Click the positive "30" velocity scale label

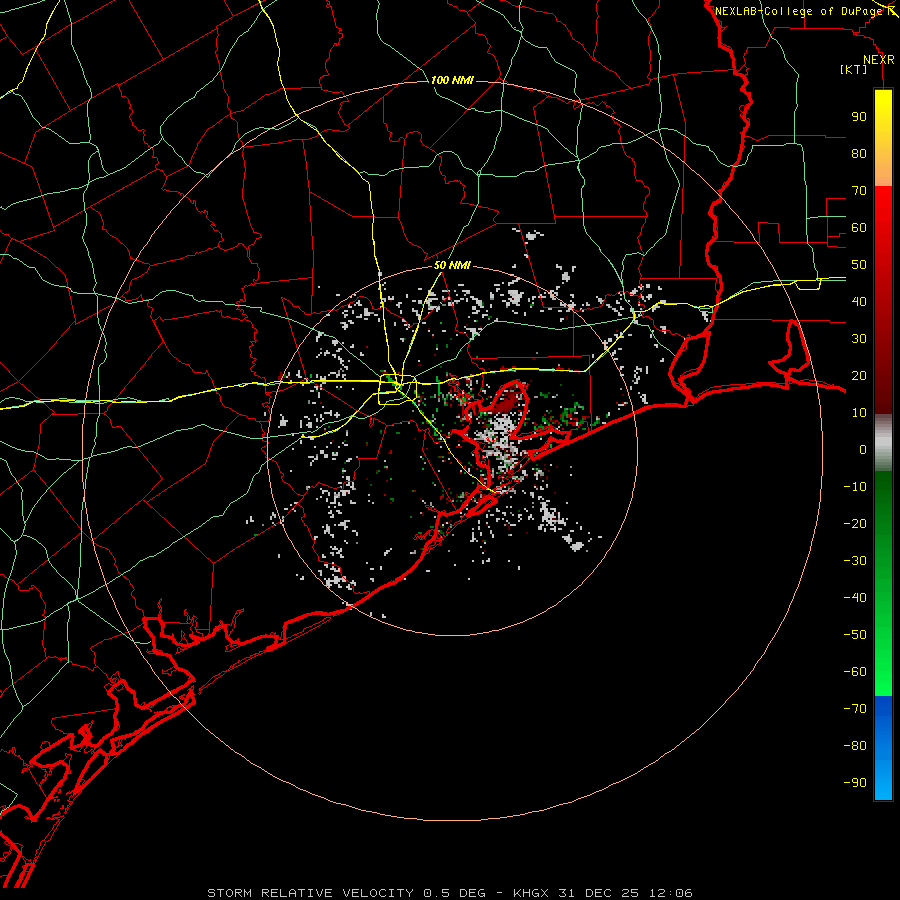click(x=859, y=339)
